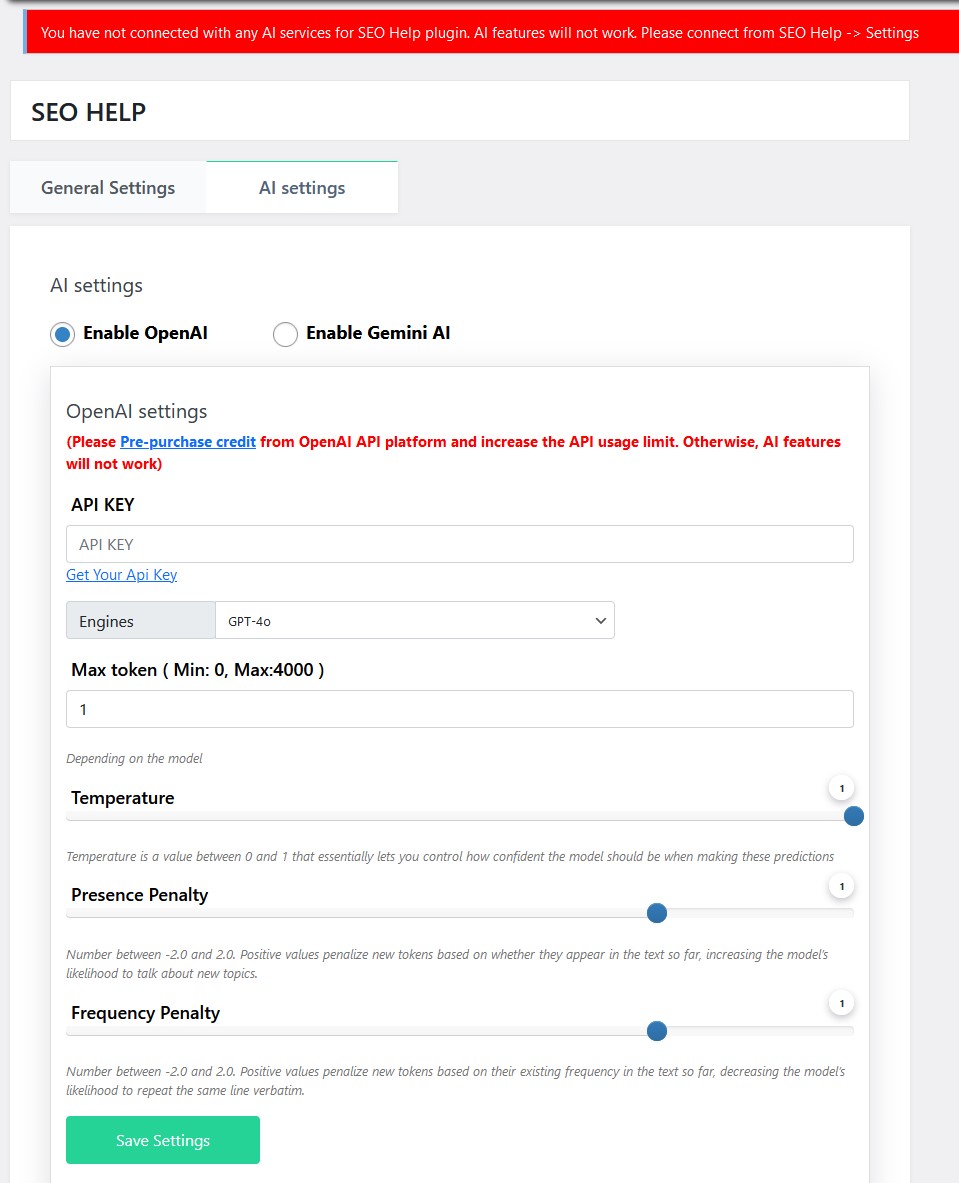Click the Pre-purchase credit link
Image resolution: width=959 pixels, height=1183 pixels.
[x=188, y=442]
